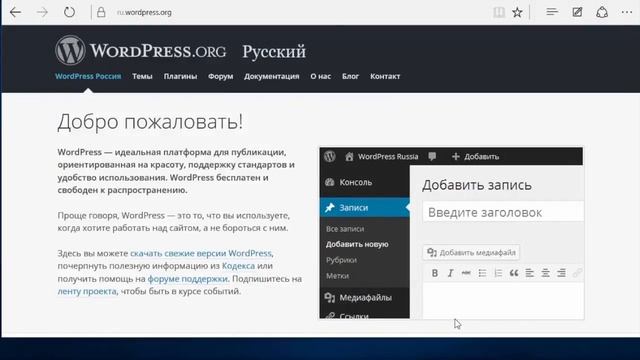
Task: Open the Темы menu item
Action: pos(142,76)
